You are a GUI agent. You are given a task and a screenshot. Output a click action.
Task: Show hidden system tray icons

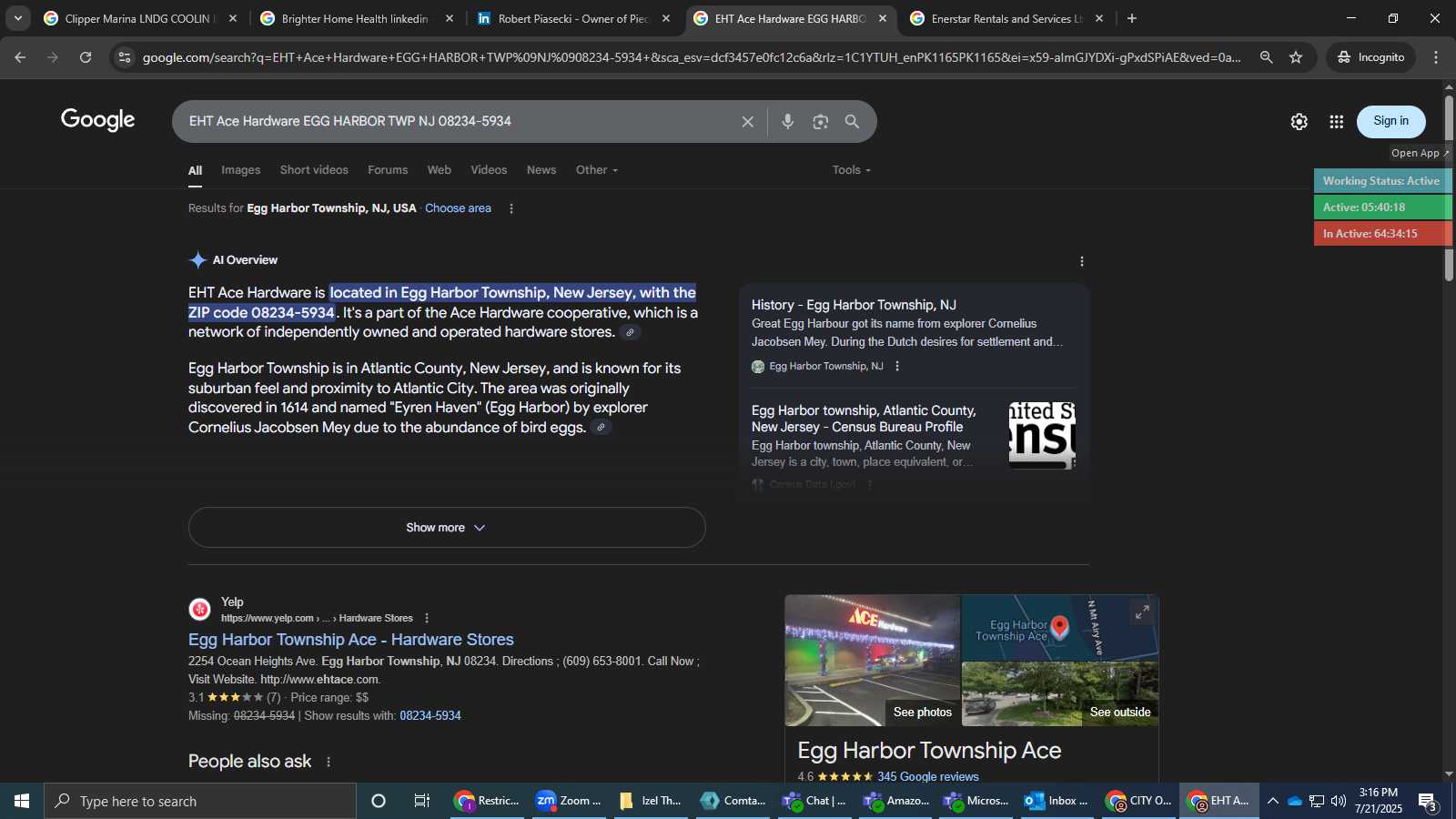1272,801
